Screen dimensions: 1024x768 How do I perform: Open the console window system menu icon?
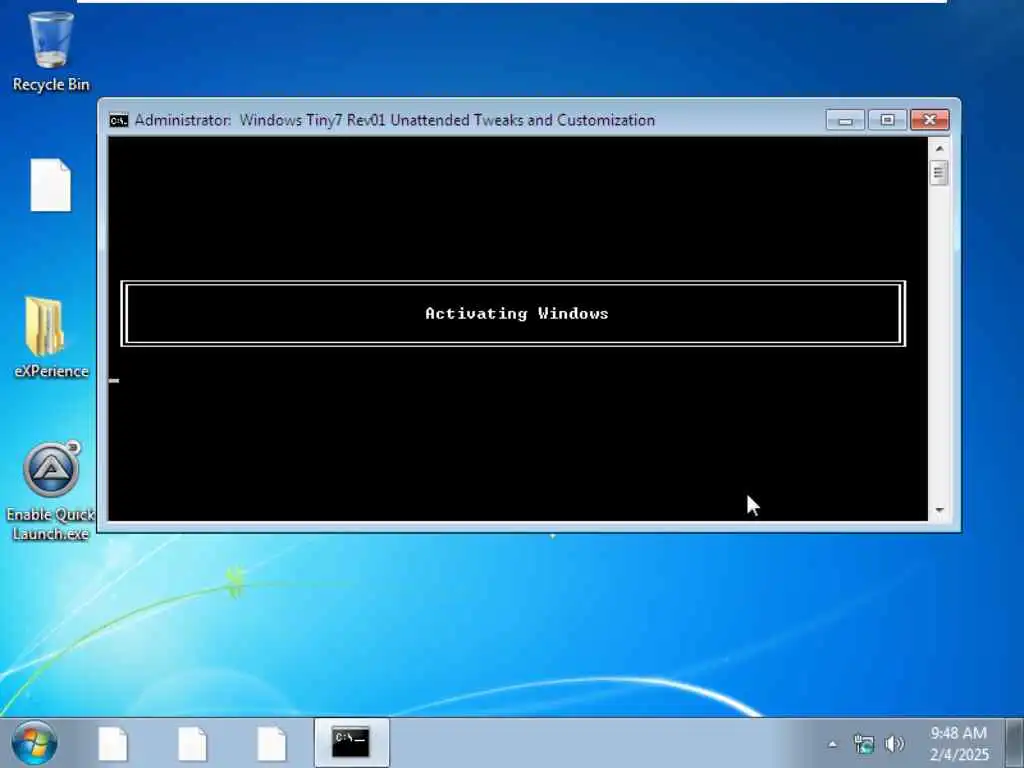119,120
